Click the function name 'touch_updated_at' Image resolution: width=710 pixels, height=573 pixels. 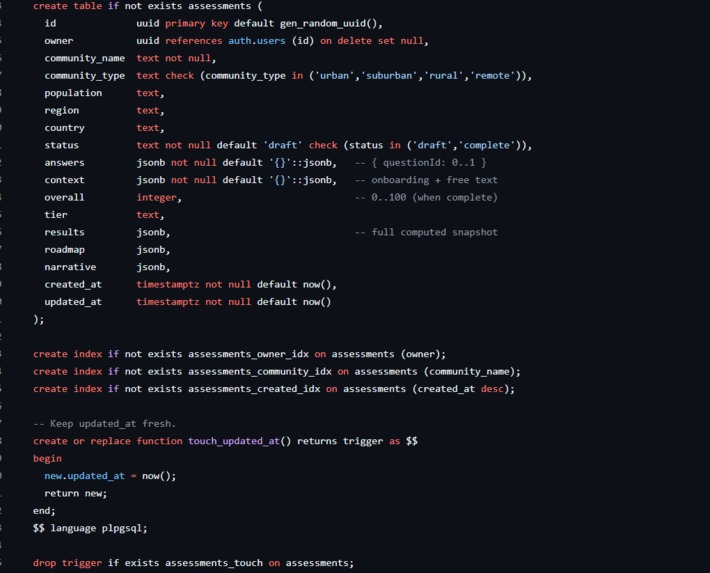pos(234,441)
